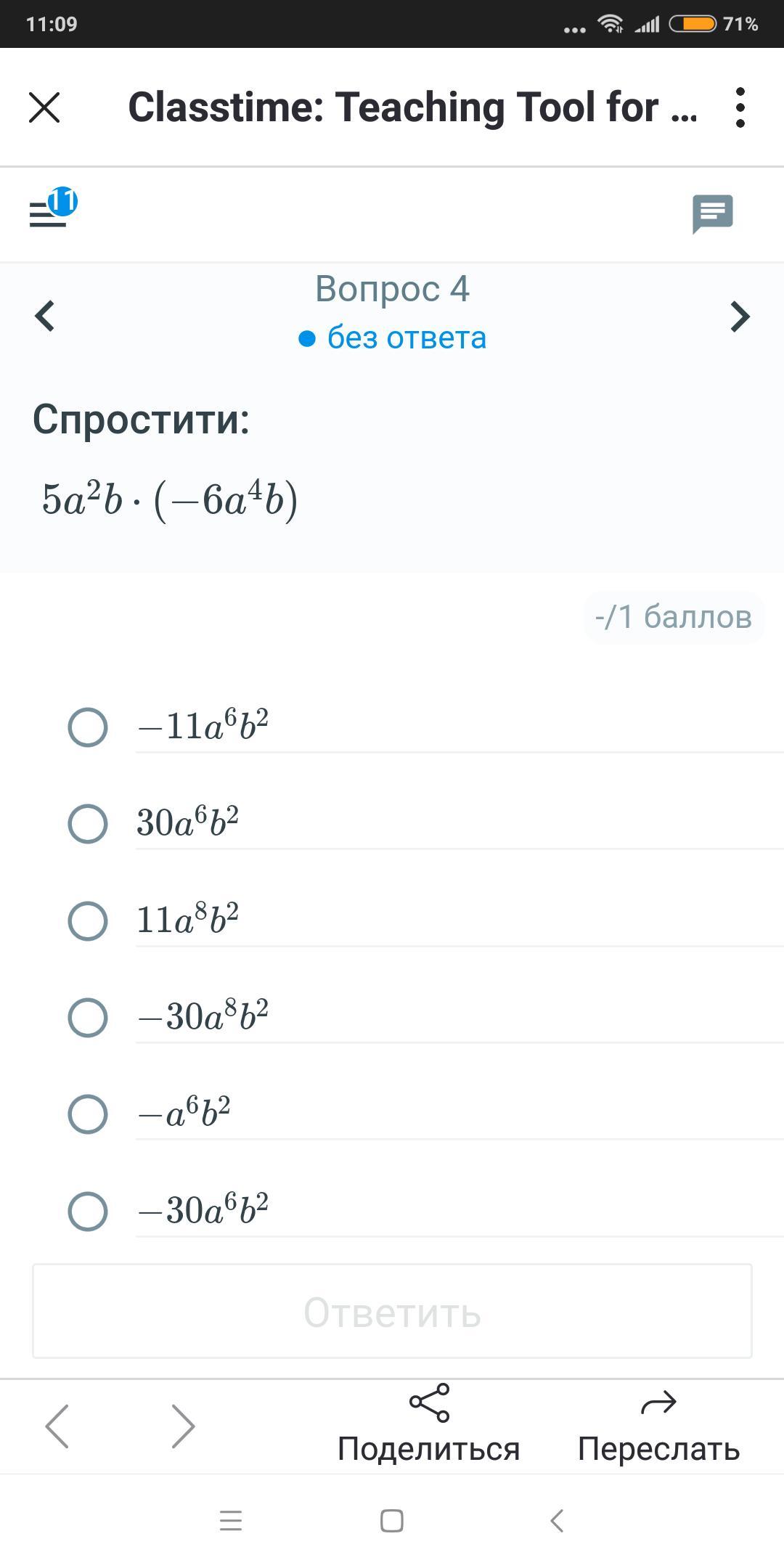
Task: Tap the Вопрос 4 question title
Action: pos(392,289)
